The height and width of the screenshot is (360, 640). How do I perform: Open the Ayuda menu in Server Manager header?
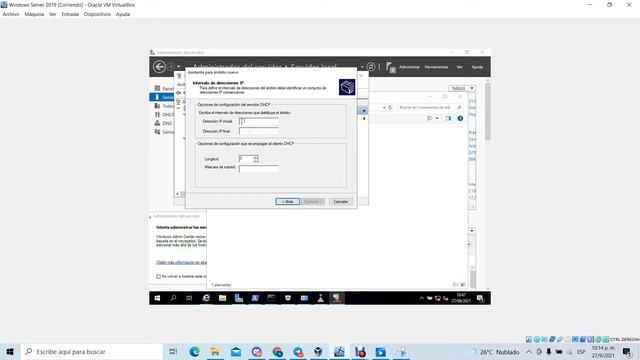tap(477, 67)
